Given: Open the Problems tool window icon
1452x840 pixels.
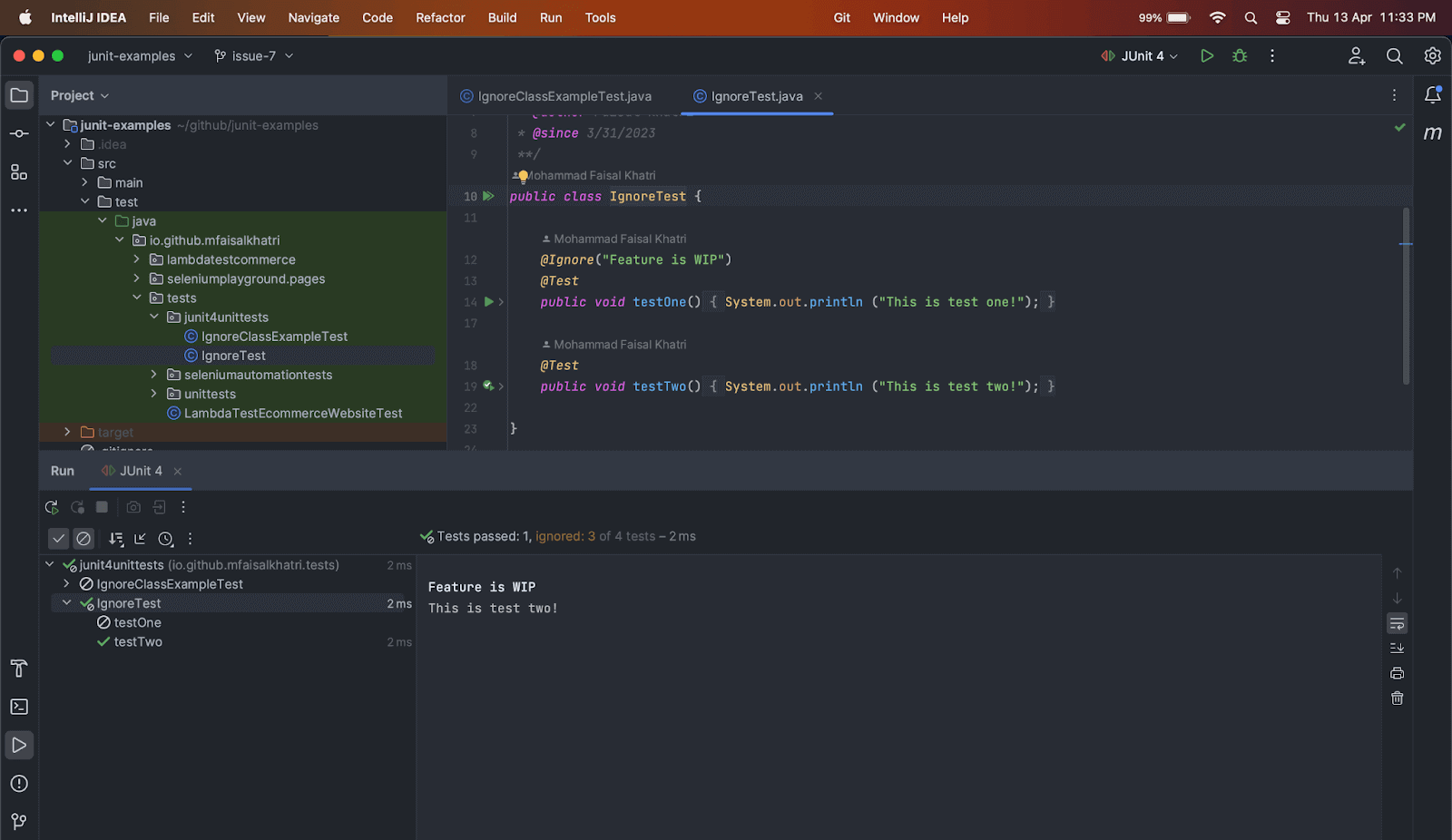Looking at the screenshot, I should coord(19,784).
